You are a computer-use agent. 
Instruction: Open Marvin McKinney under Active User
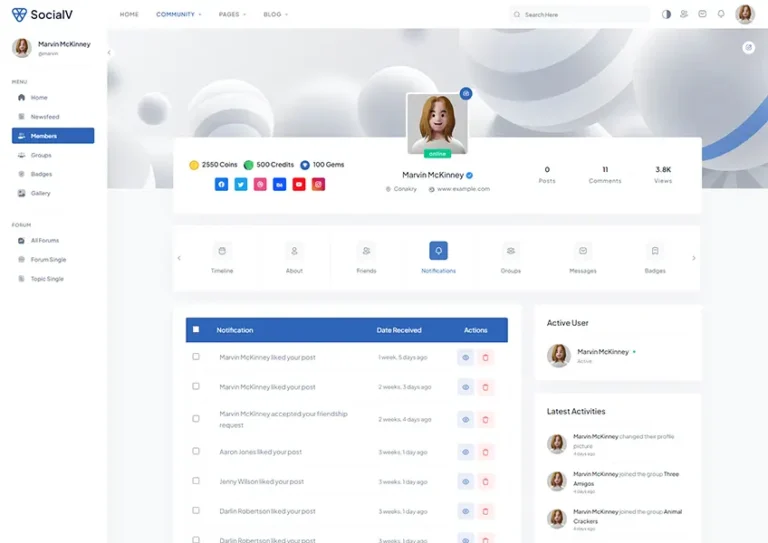coord(603,352)
